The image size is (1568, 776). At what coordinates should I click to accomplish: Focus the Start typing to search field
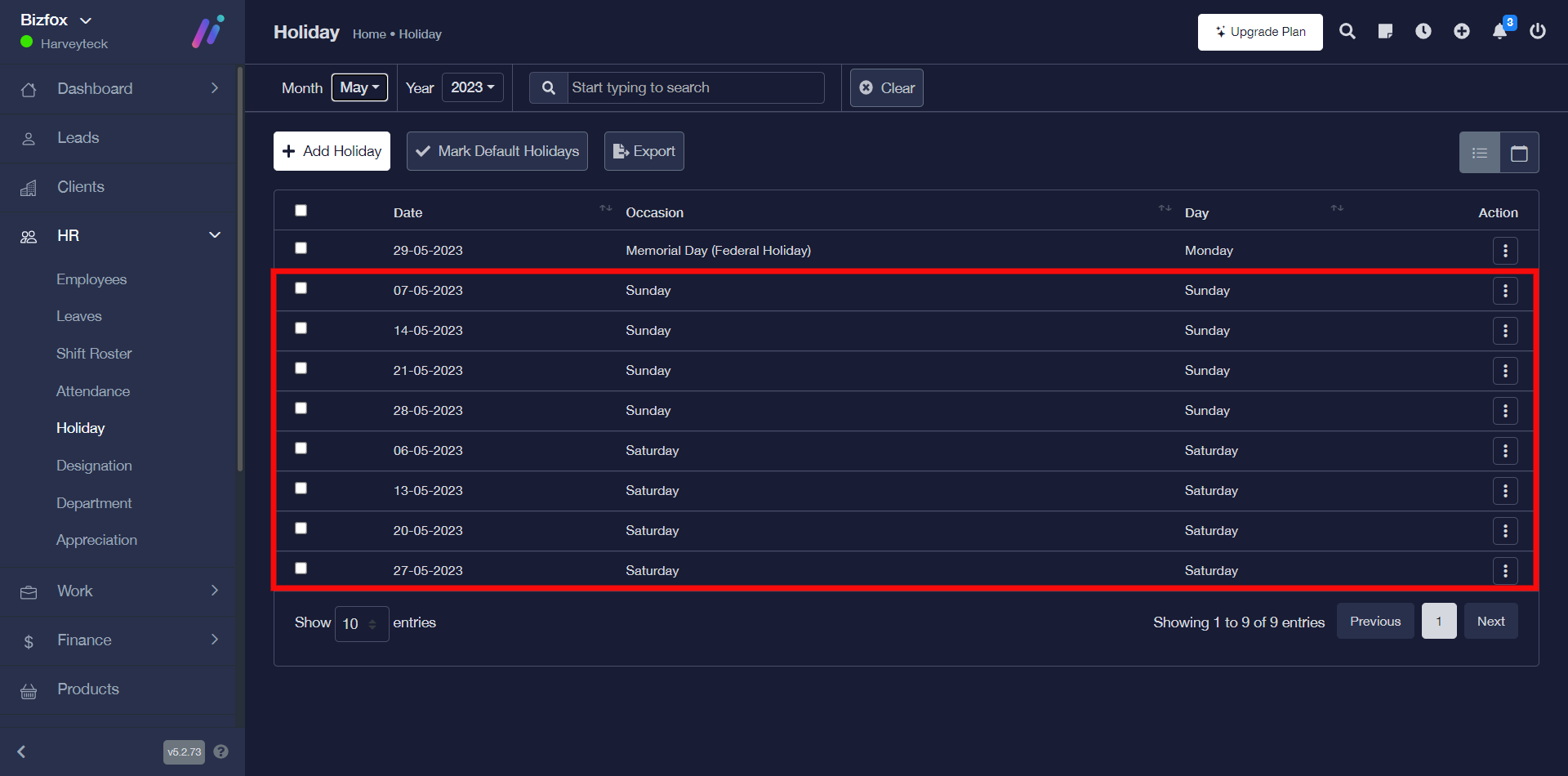pyautogui.click(x=694, y=87)
